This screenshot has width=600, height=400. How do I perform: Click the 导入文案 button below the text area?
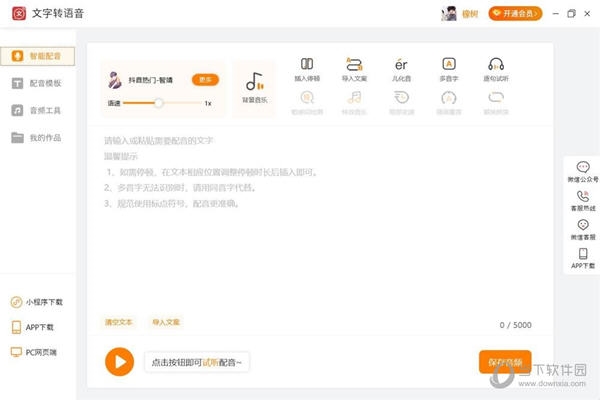tap(166, 322)
